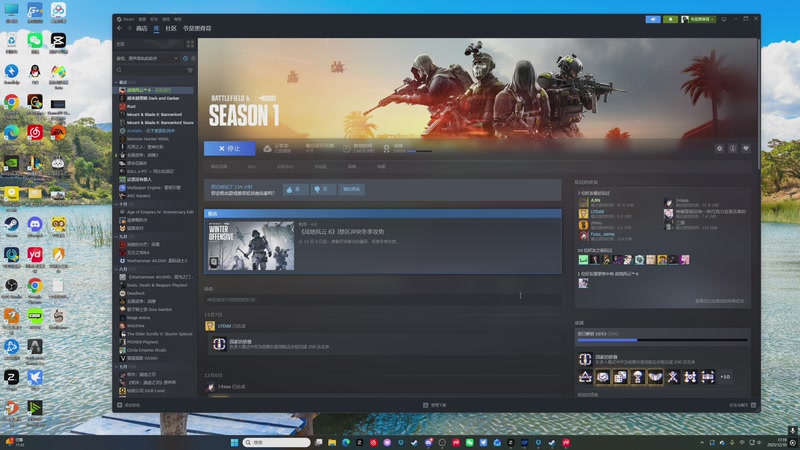Open the +10 more achievements badge
800x450 pixels.
point(725,377)
